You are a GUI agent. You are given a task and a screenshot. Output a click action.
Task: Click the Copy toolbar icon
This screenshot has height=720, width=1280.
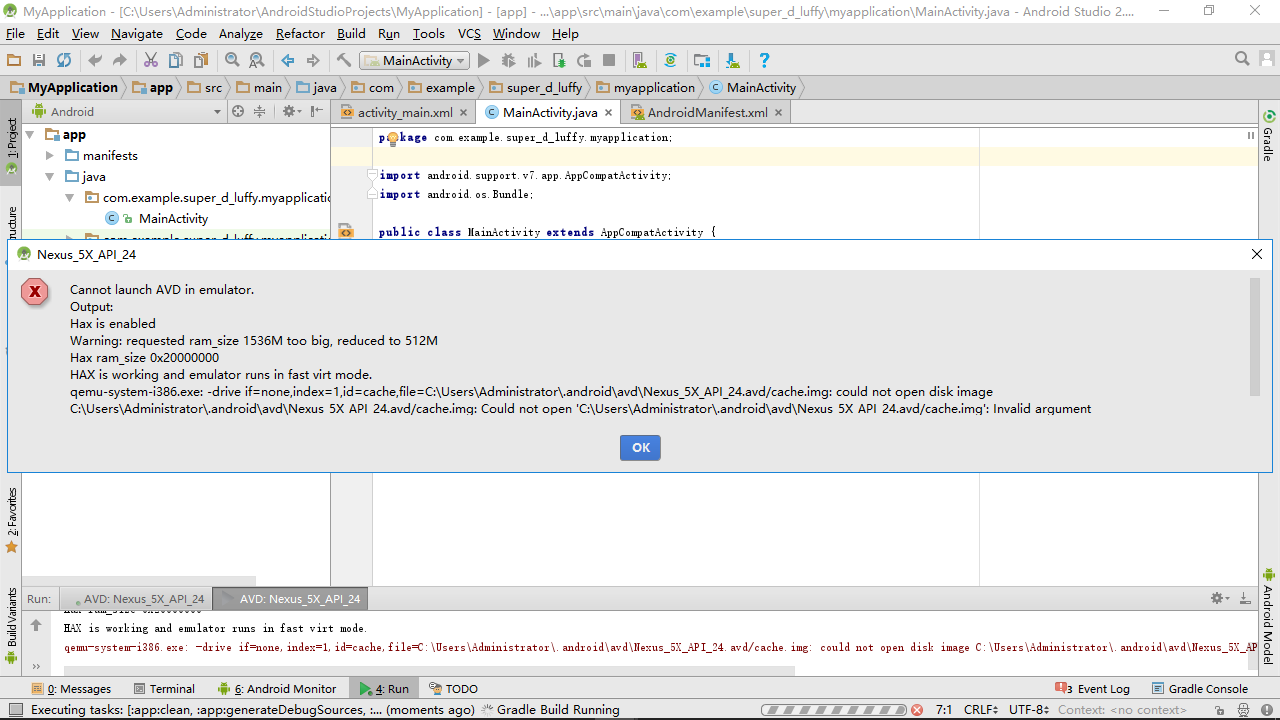coord(176,61)
